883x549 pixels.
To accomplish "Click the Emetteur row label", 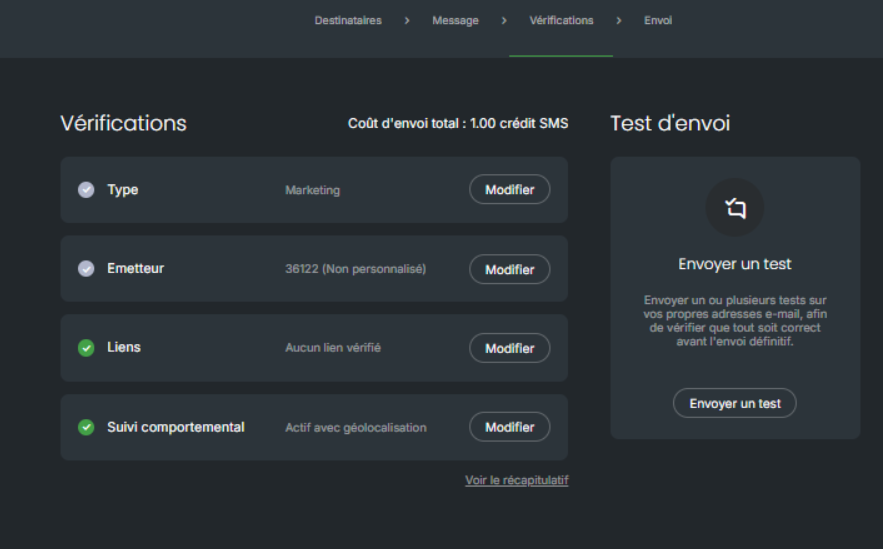I will pos(136,269).
